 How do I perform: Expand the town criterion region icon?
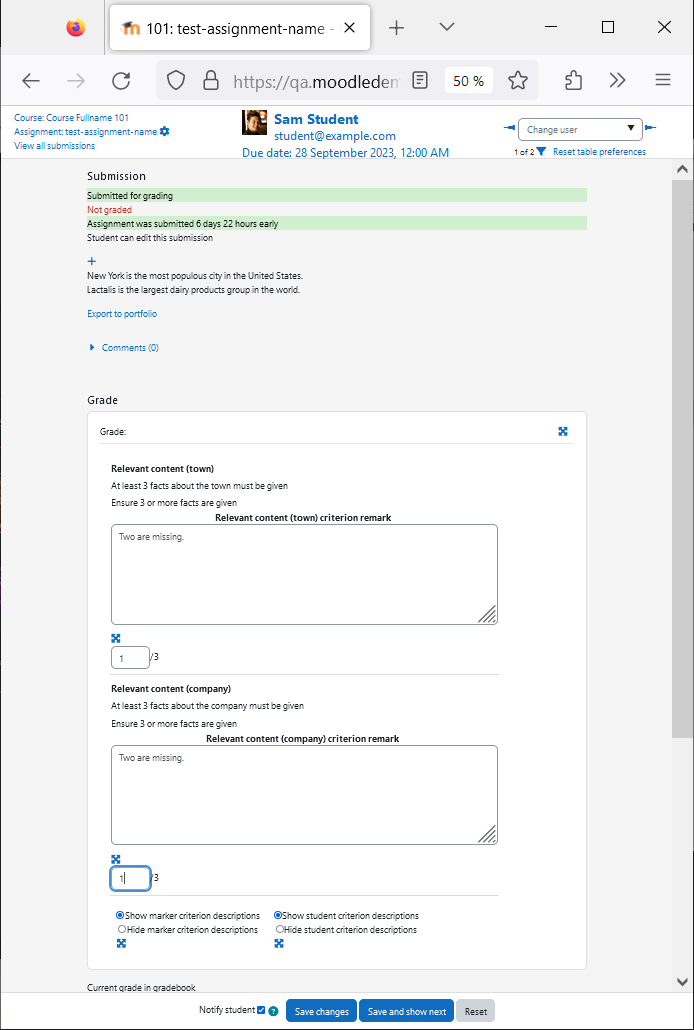(116, 638)
